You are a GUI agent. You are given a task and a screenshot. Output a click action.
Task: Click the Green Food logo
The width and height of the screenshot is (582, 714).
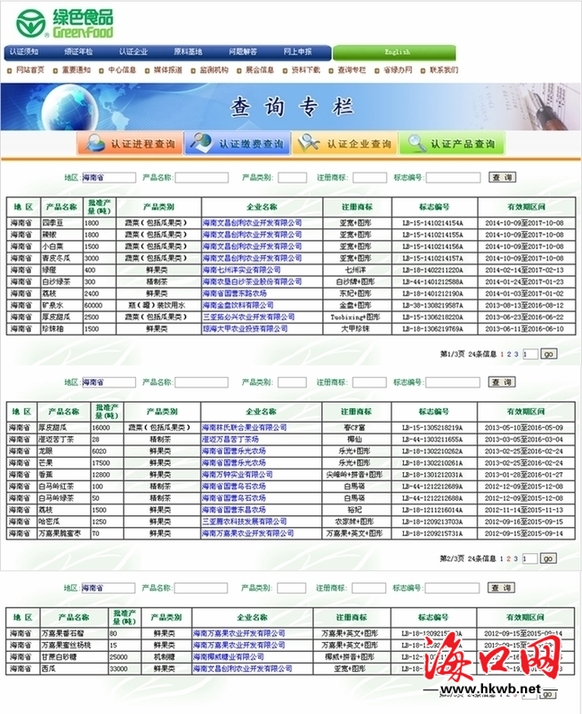[65, 23]
